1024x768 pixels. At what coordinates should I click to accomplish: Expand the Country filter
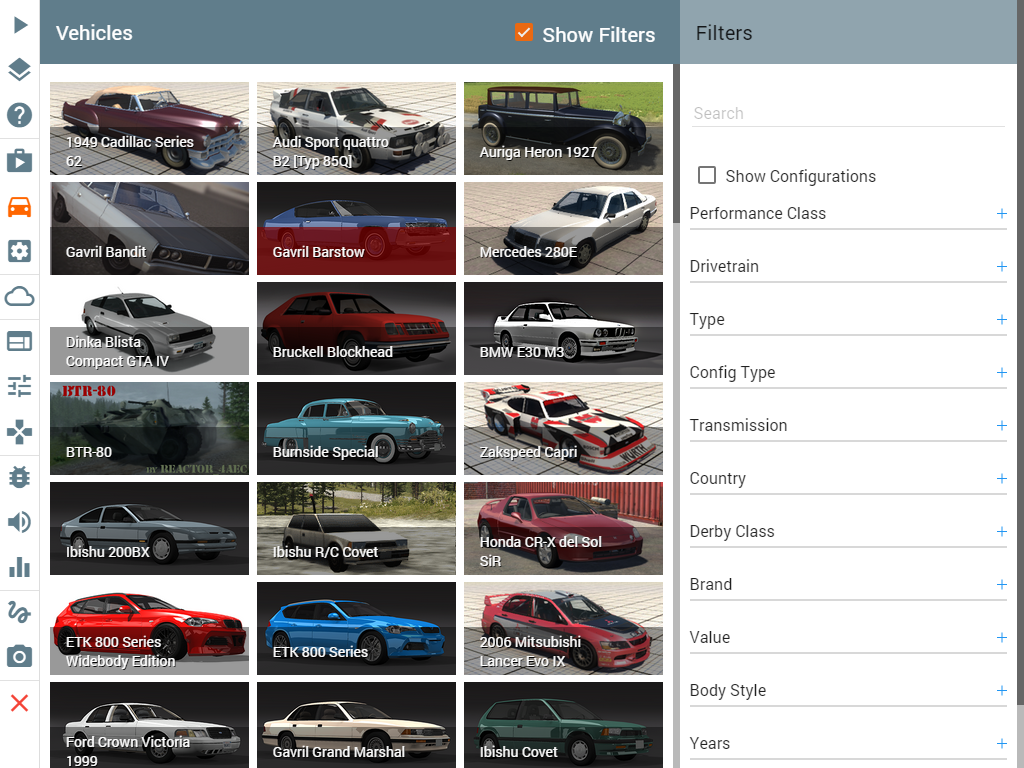[x=848, y=478]
